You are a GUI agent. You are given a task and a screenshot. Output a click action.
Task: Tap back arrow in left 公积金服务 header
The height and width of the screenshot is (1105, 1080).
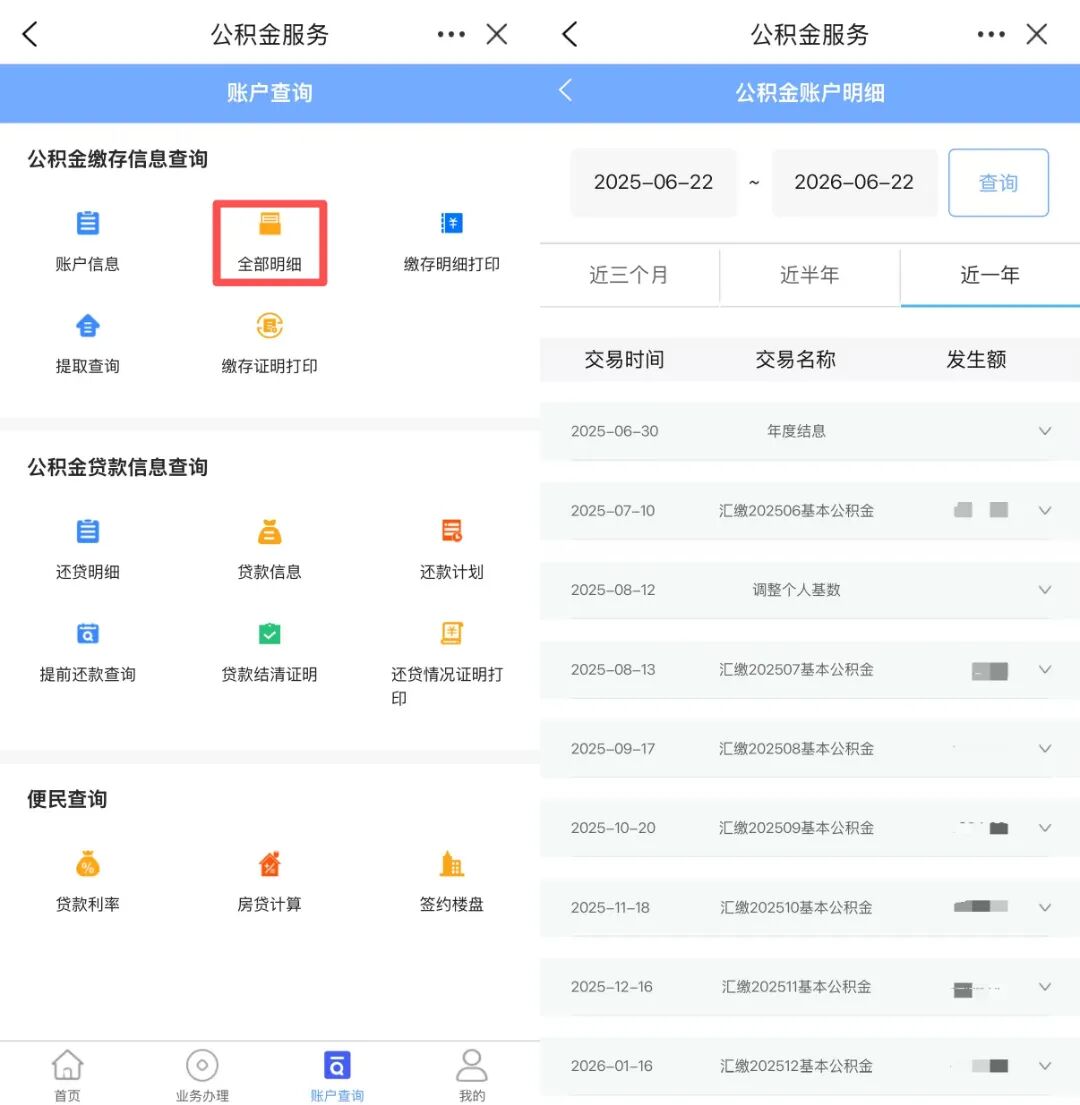[30, 34]
